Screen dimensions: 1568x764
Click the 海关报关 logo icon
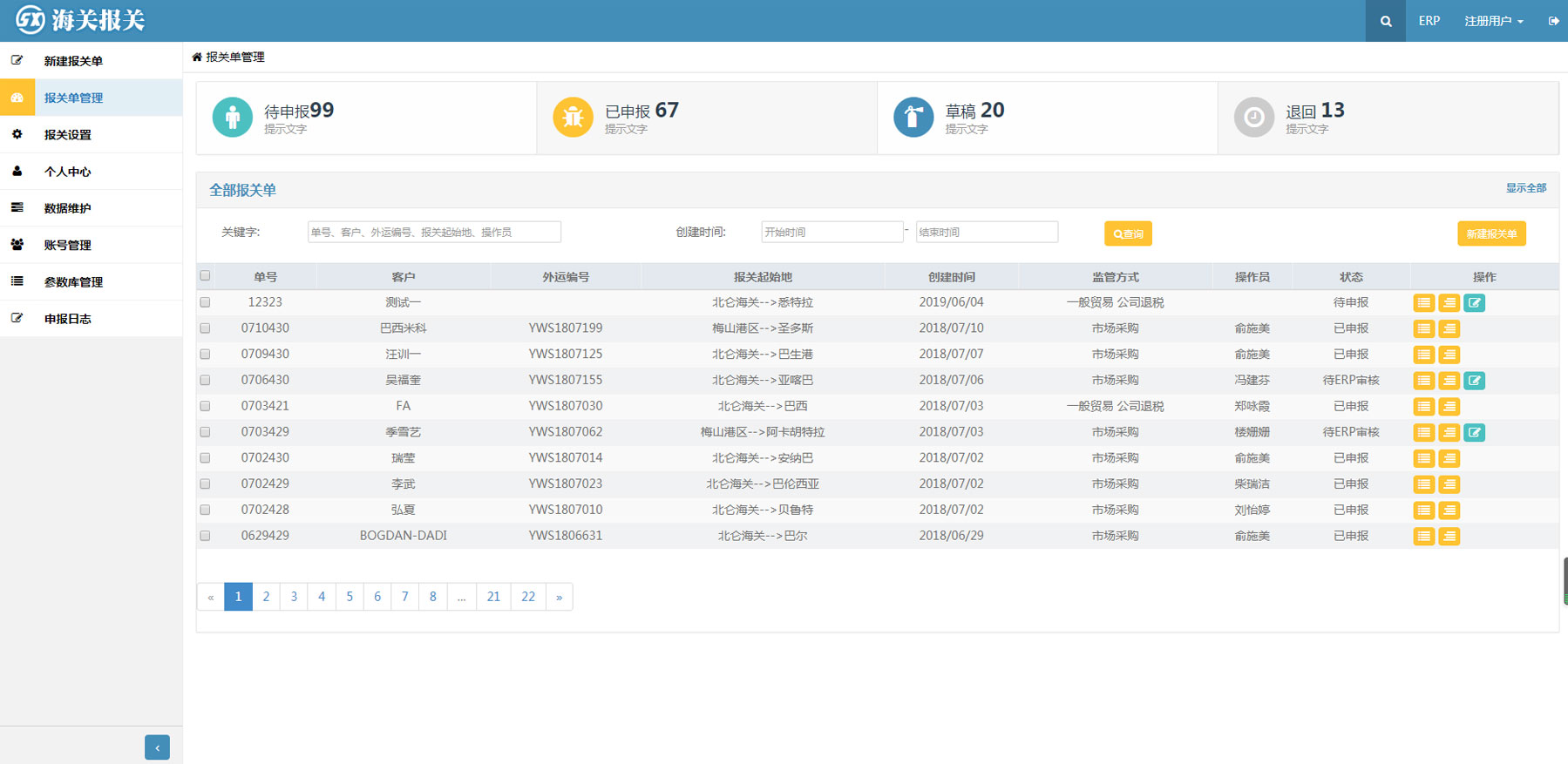(30, 19)
